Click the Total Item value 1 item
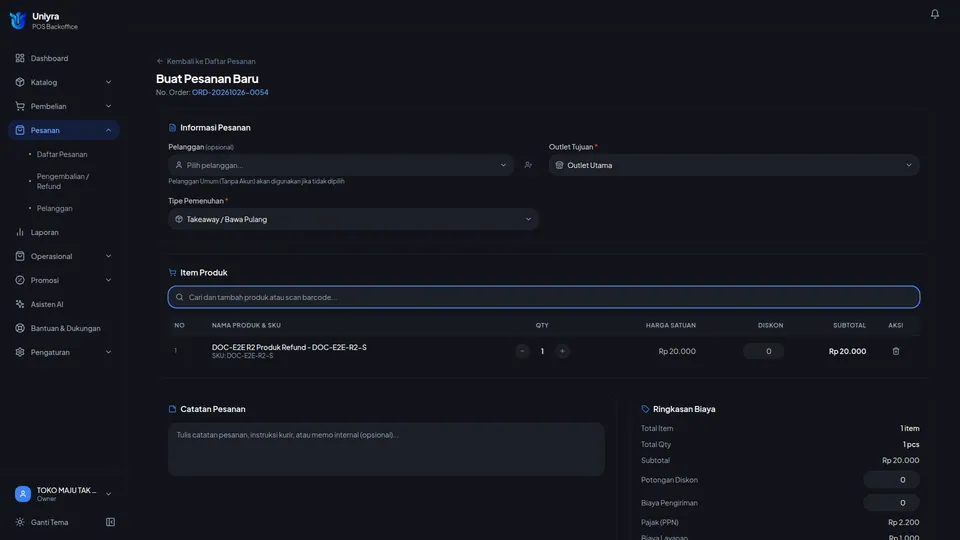This screenshot has height=540, width=960. pos(909,429)
